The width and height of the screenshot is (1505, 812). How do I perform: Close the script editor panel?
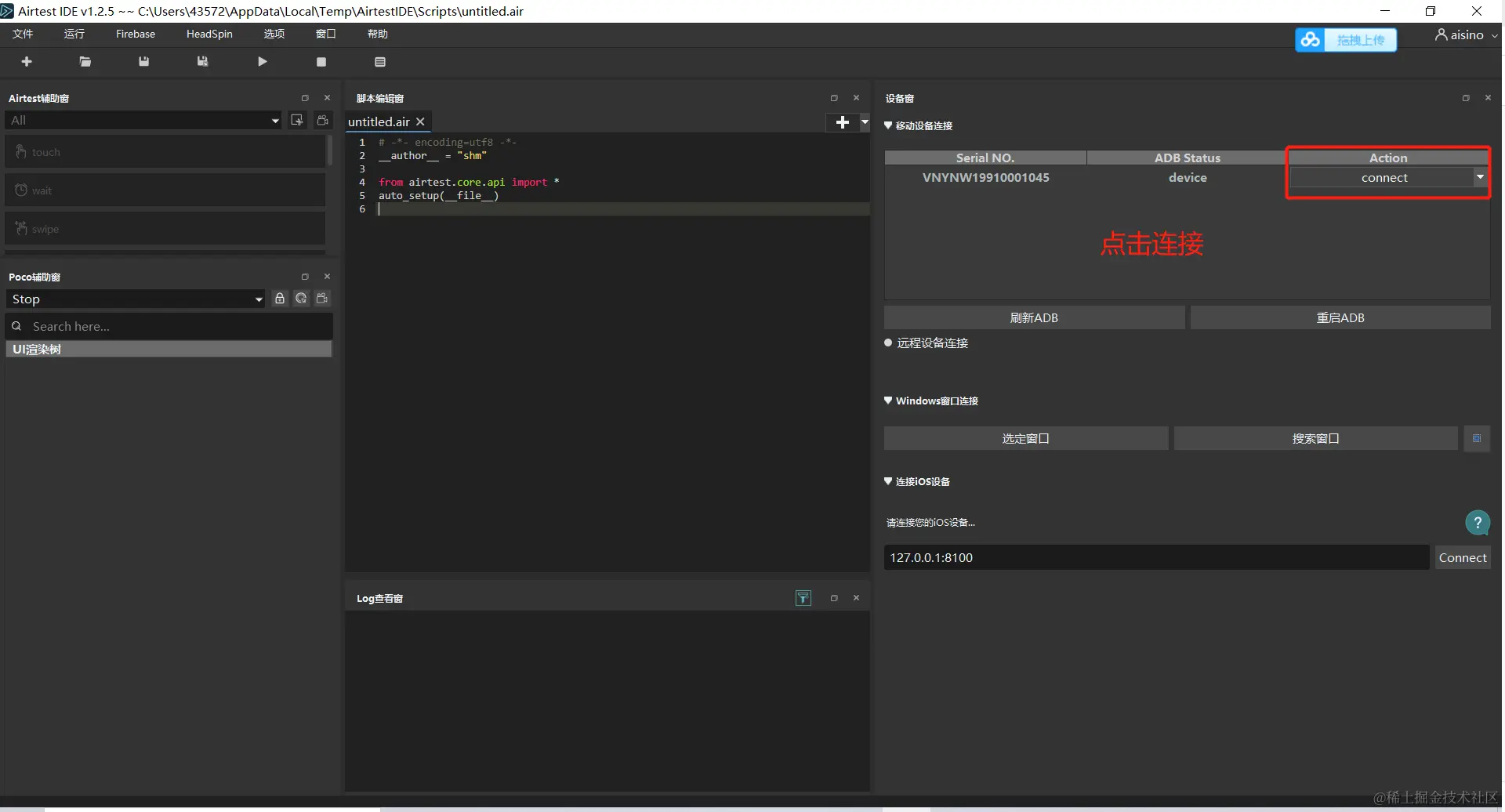click(857, 98)
